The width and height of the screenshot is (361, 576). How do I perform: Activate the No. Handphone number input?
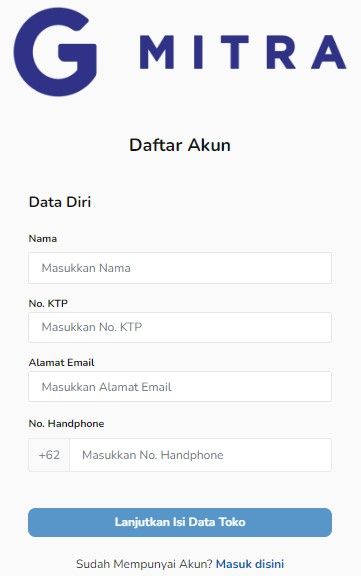(x=201, y=455)
